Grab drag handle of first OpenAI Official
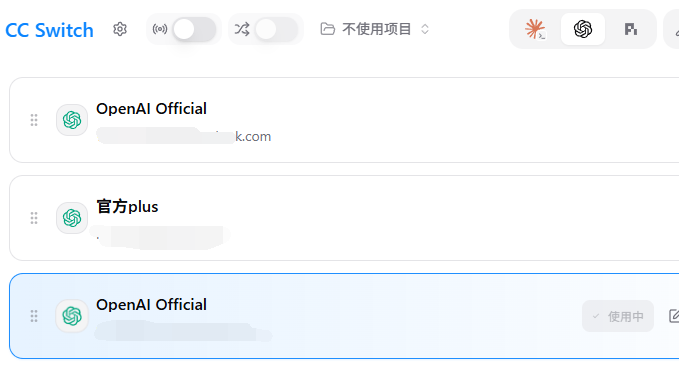The width and height of the screenshot is (679, 366). 34,120
